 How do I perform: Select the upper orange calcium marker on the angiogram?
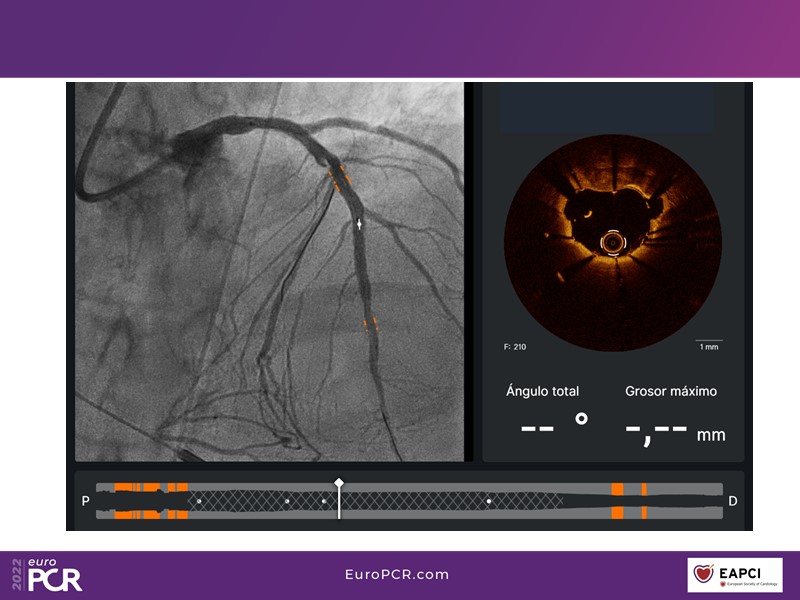[338, 178]
